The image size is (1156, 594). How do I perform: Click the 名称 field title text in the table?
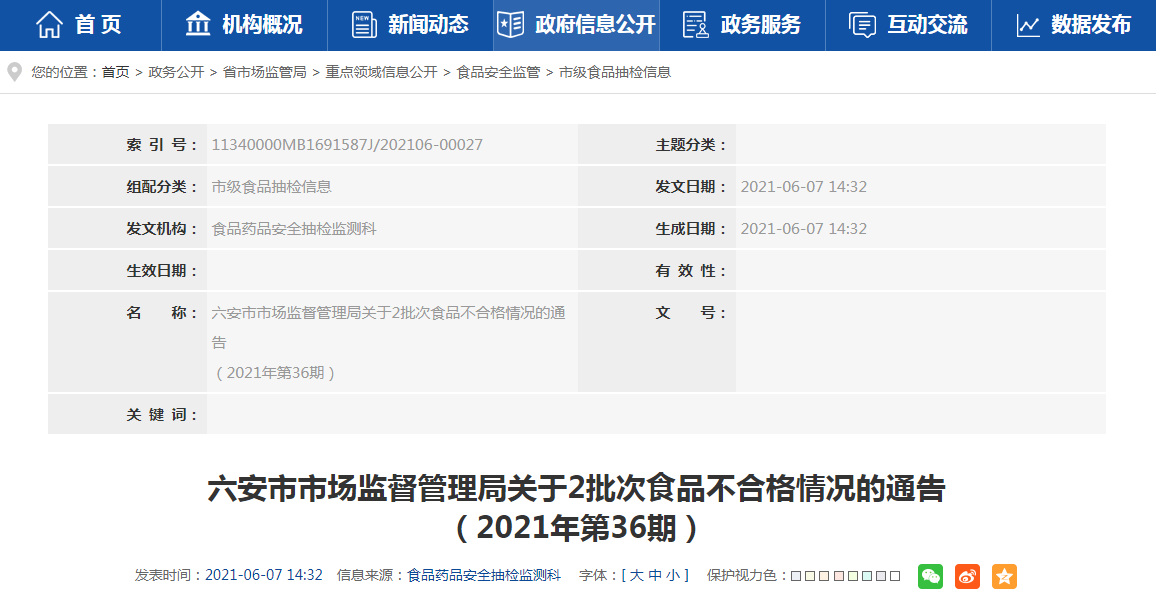coord(389,343)
